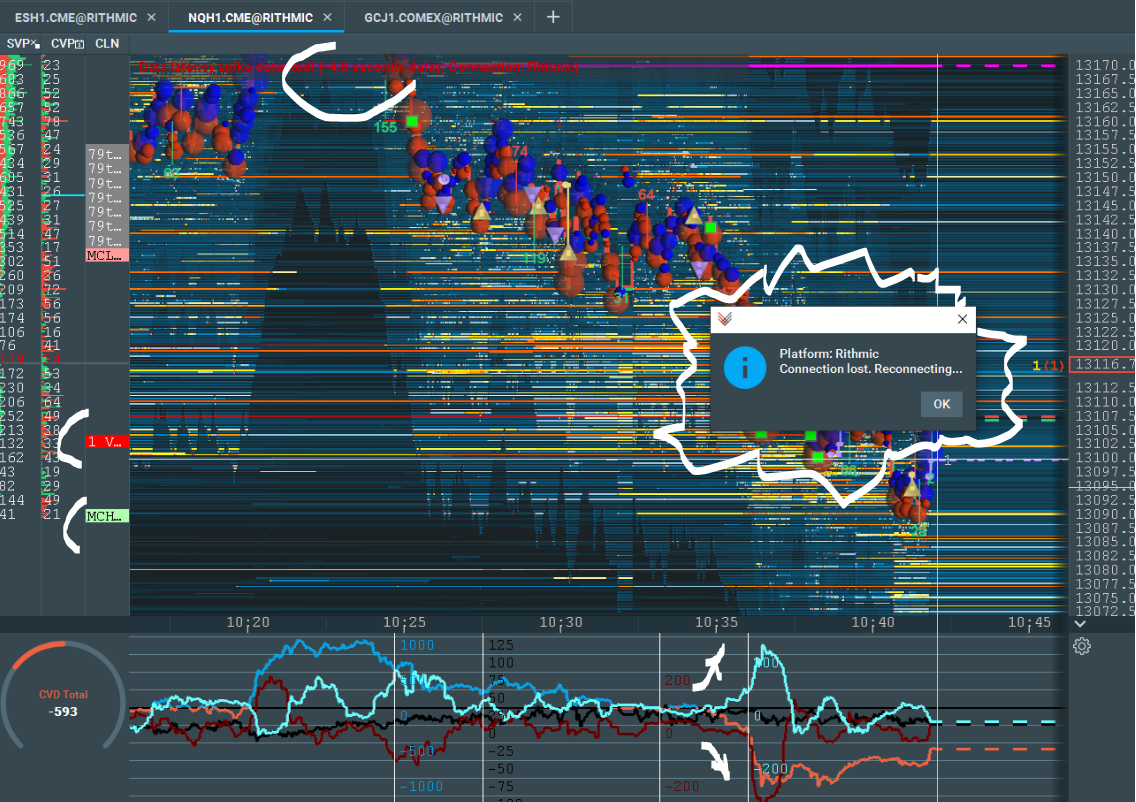
Task: Click the highlighted current price 13116.7 label
Action: tap(1102, 364)
